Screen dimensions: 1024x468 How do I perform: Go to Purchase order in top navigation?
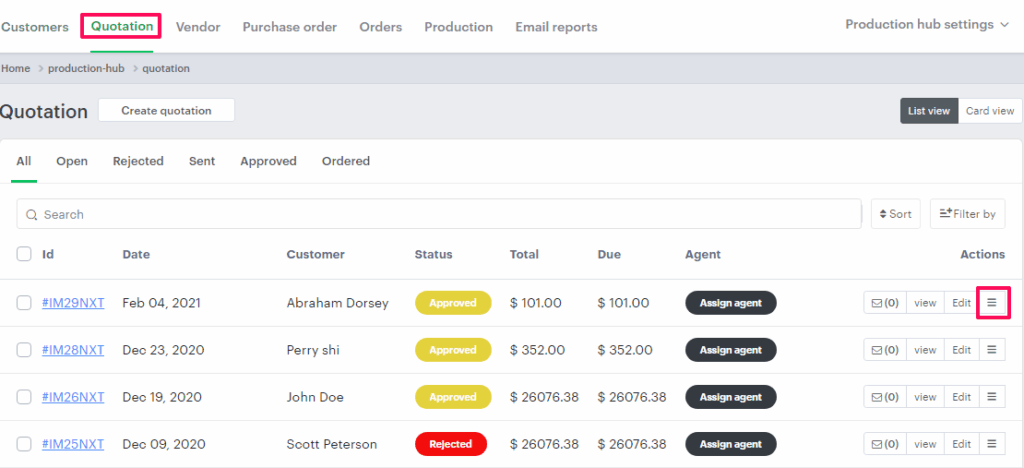[x=289, y=27]
